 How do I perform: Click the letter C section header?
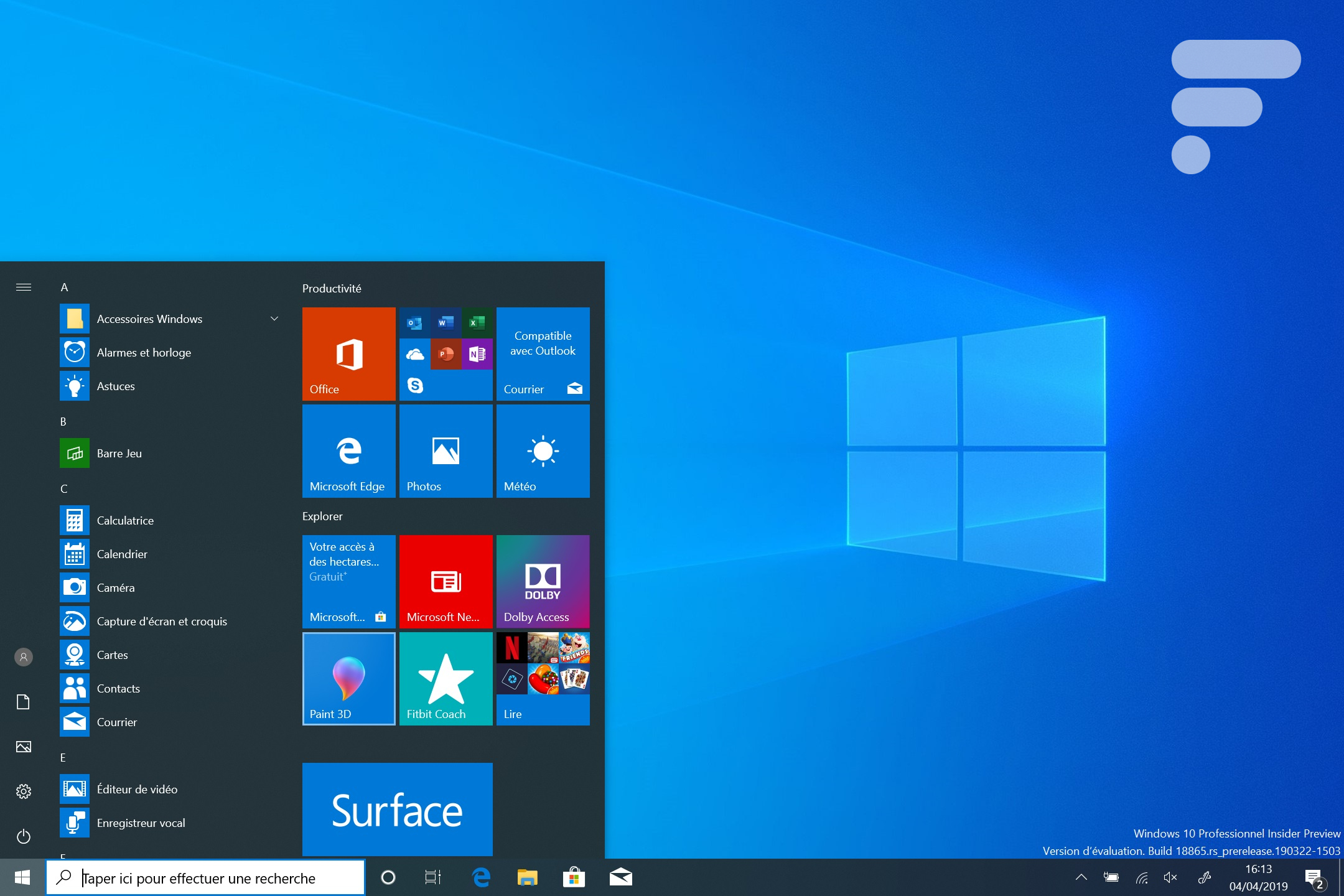(63, 489)
